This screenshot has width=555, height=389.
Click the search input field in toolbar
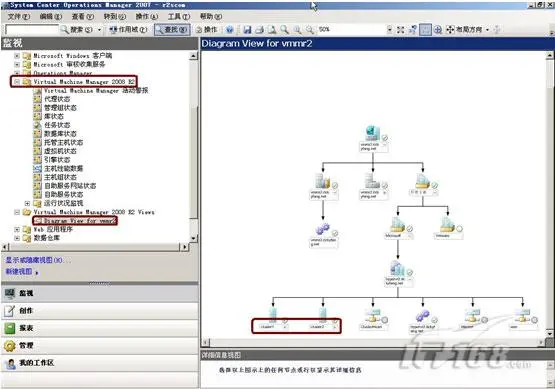[x=32, y=30]
